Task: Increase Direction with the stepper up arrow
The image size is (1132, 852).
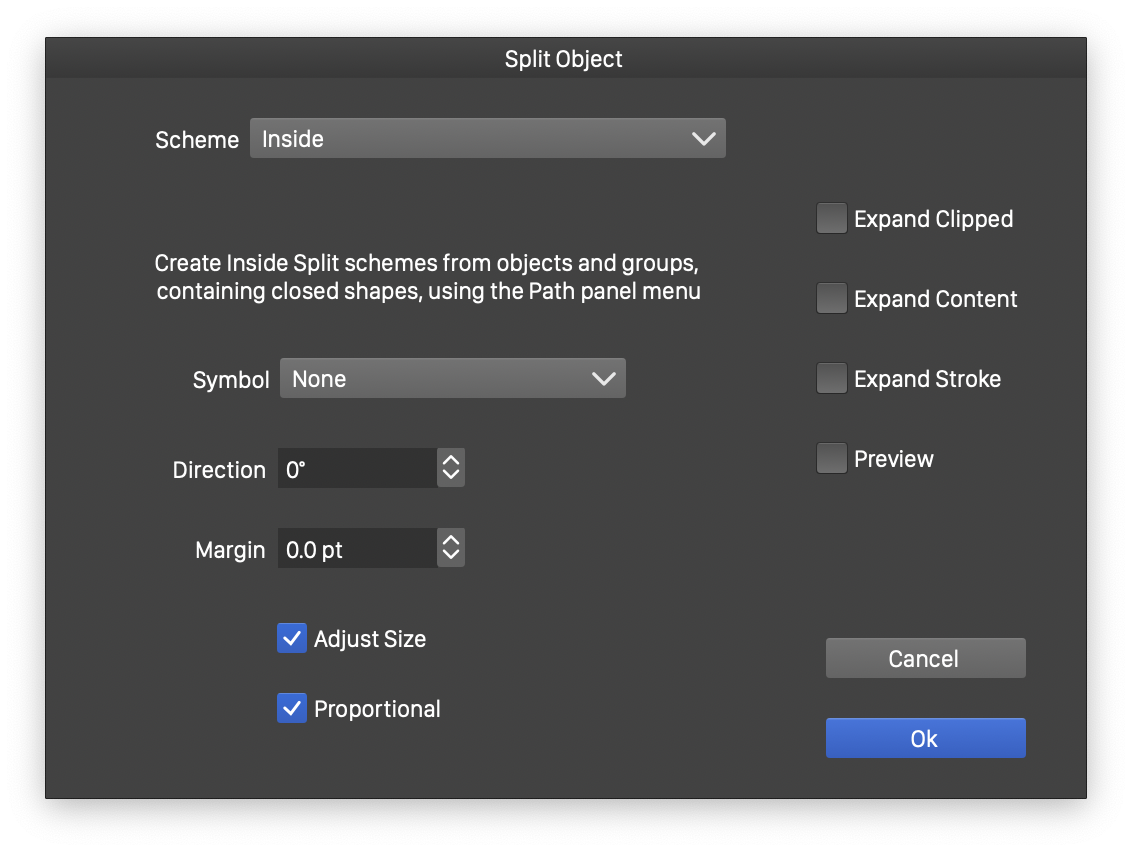Action: click(451, 460)
